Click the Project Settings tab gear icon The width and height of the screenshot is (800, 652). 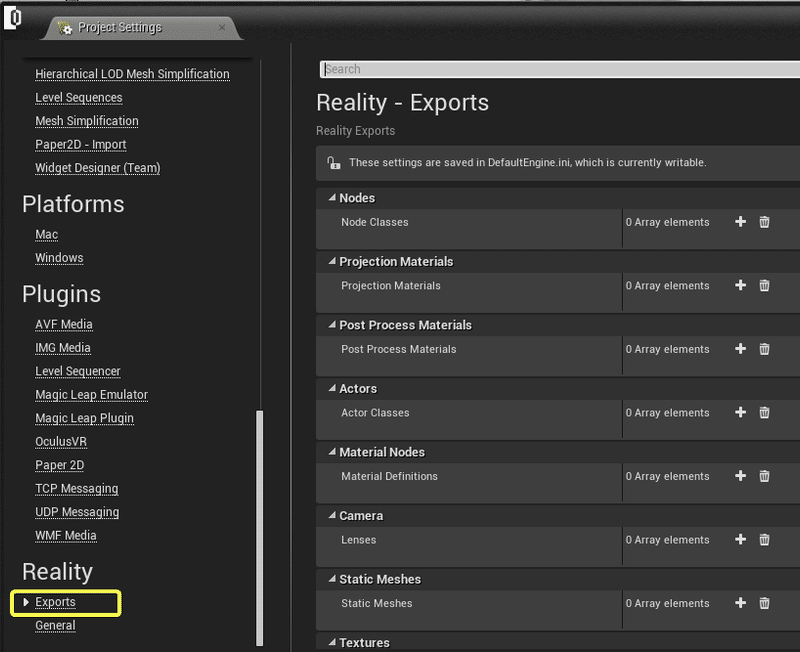(65, 28)
